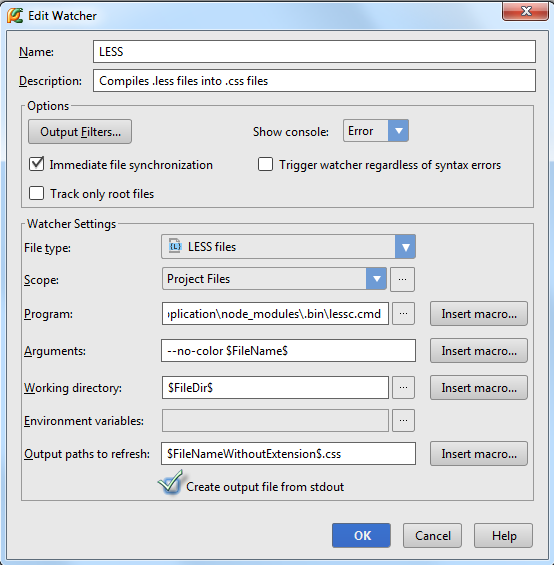Insert macro for Arguments field
This screenshot has height=565, width=554.
click(479, 351)
